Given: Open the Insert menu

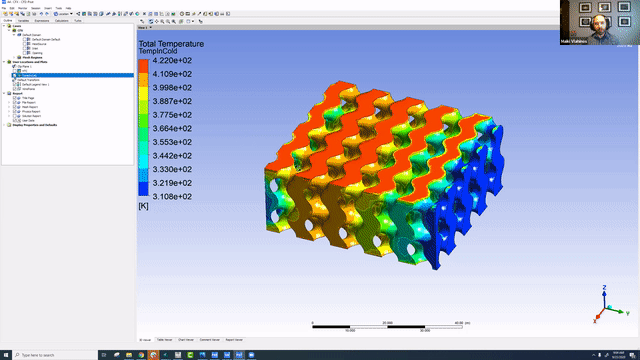Looking at the screenshot, I should click(x=48, y=8).
